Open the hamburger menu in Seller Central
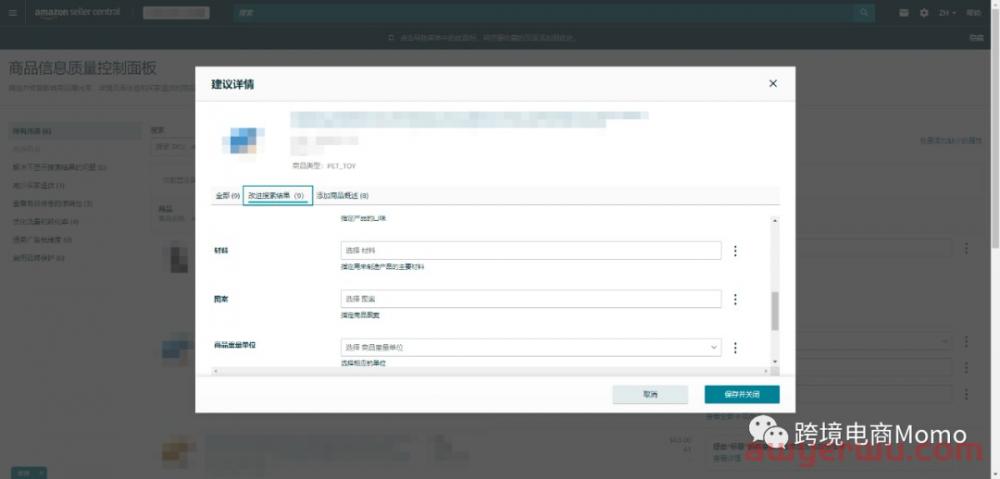This screenshot has height=479, width=1000. tap(13, 13)
